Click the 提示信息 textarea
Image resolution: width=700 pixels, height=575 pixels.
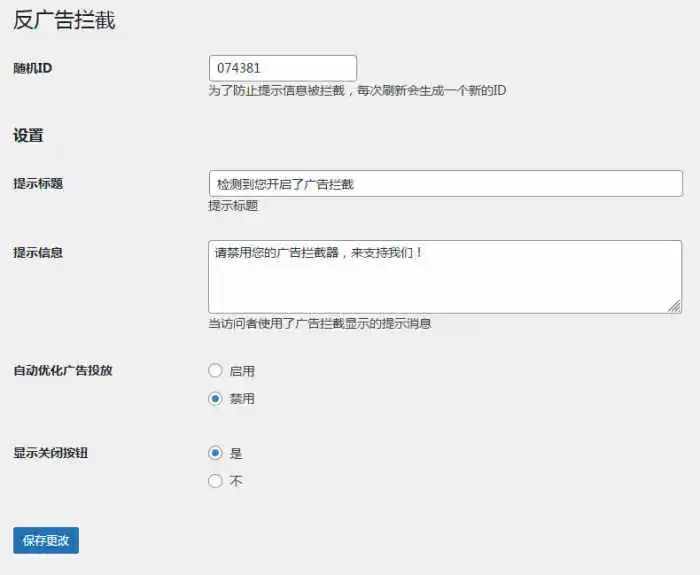445,277
